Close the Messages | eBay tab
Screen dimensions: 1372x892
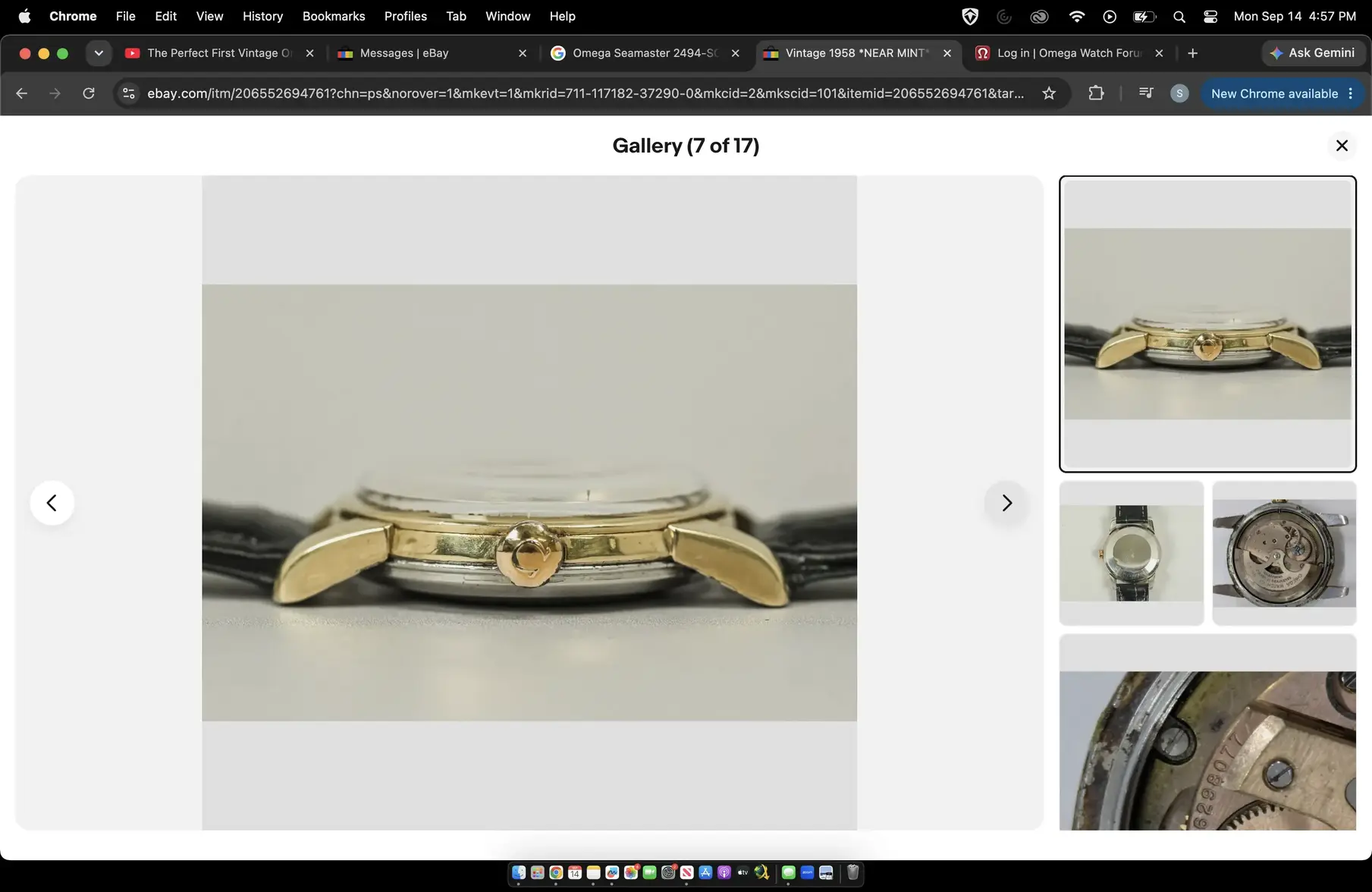pos(523,53)
